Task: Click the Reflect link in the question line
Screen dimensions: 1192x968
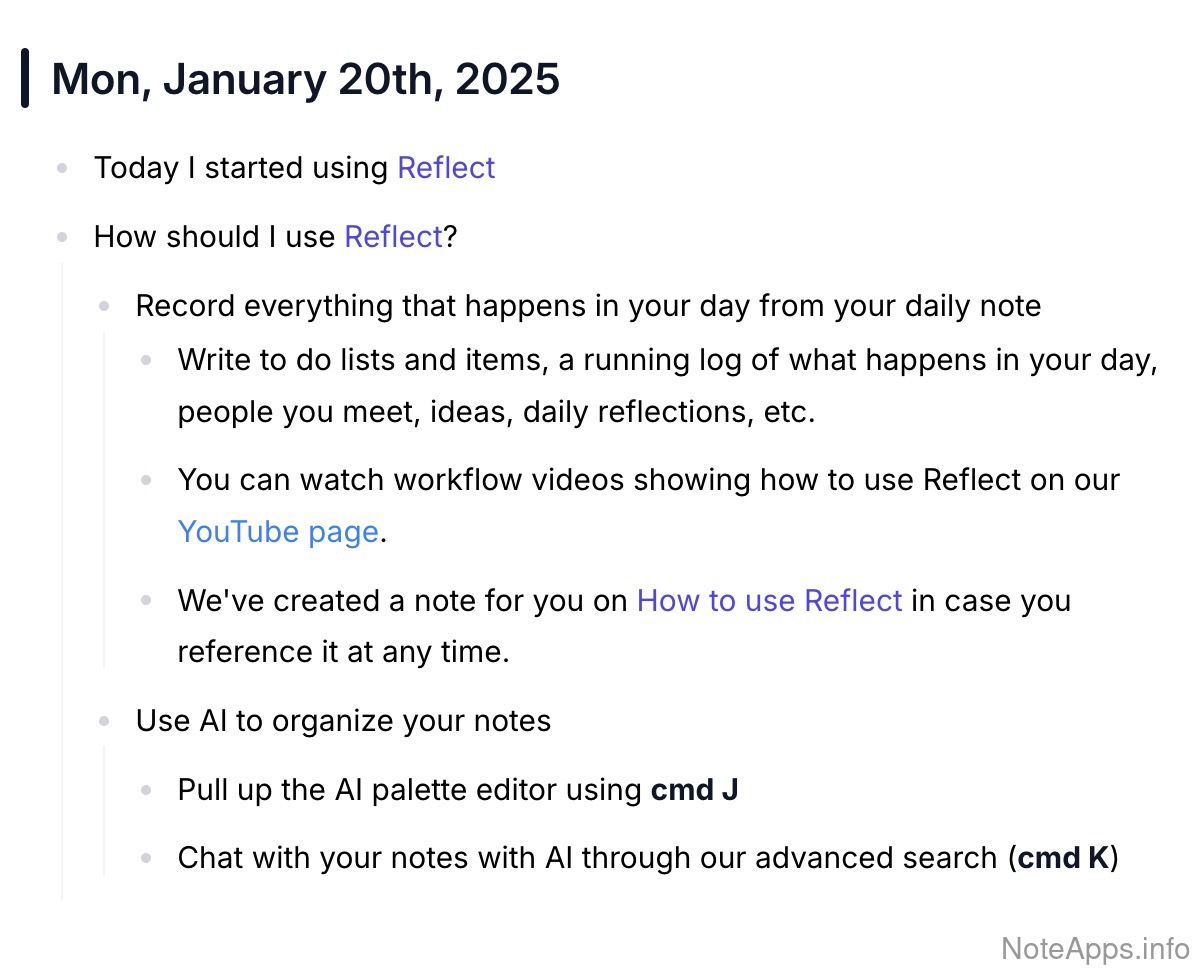Action: [393, 237]
